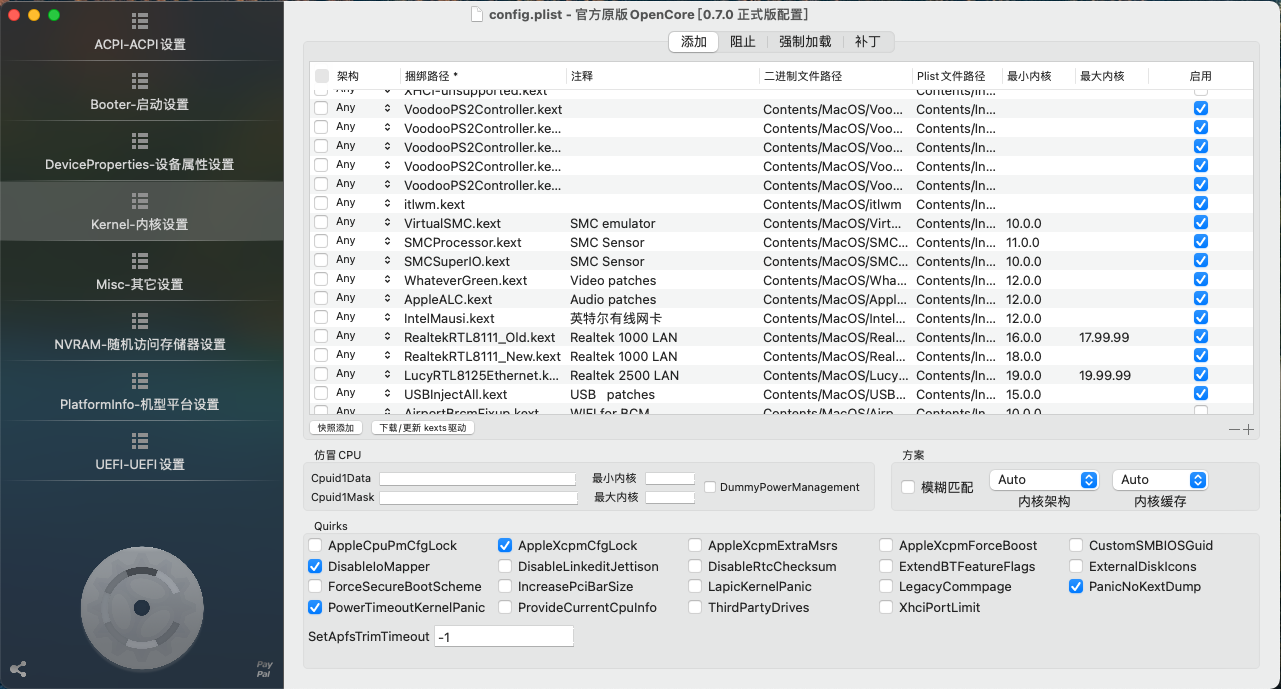Screen dimensions: 1281x689
Task: Open the ACPI settings section icon
Action: point(140,21)
